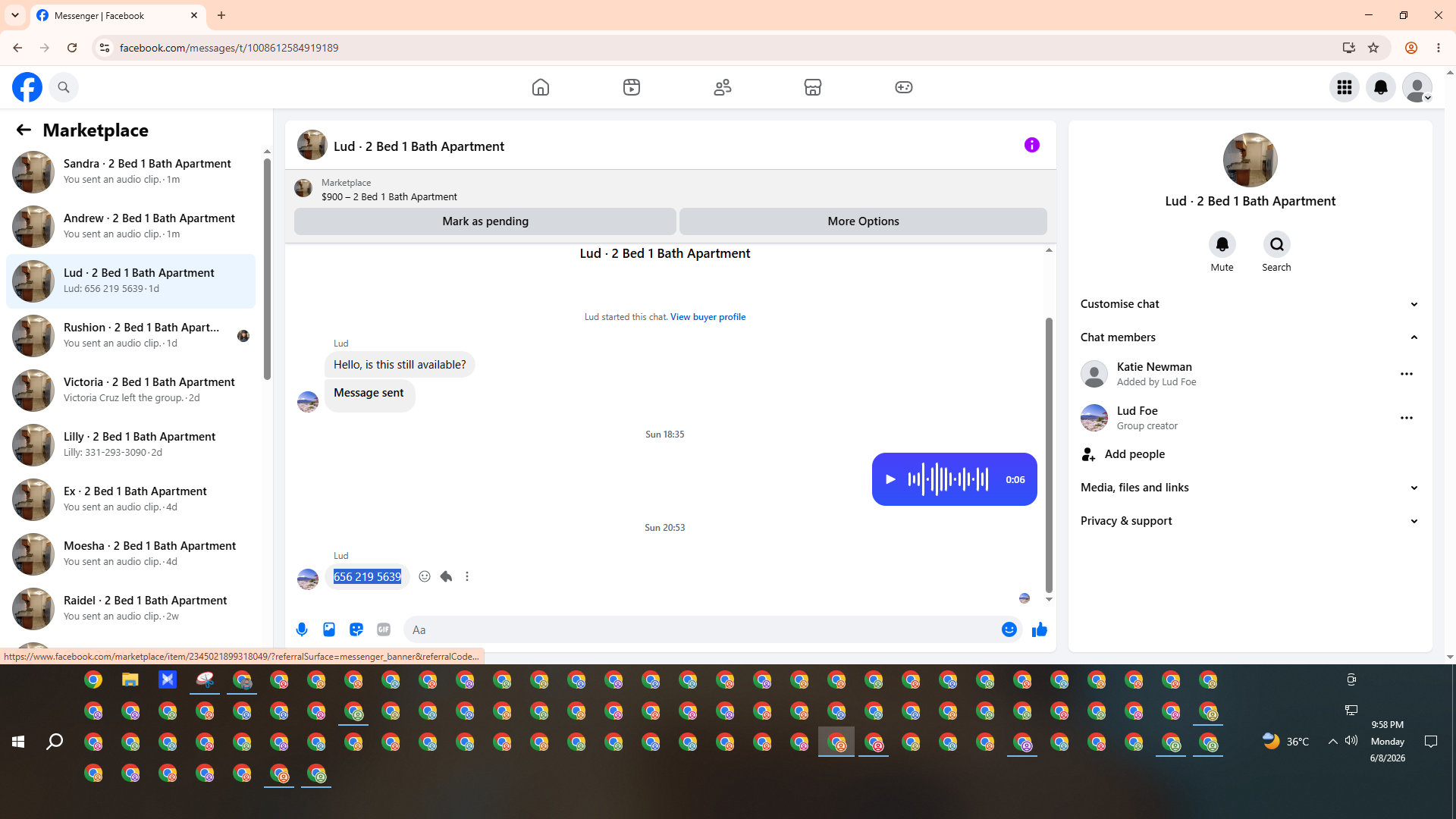Show hidden system tray icons
This screenshot has height=819, width=1456.
point(1332,741)
